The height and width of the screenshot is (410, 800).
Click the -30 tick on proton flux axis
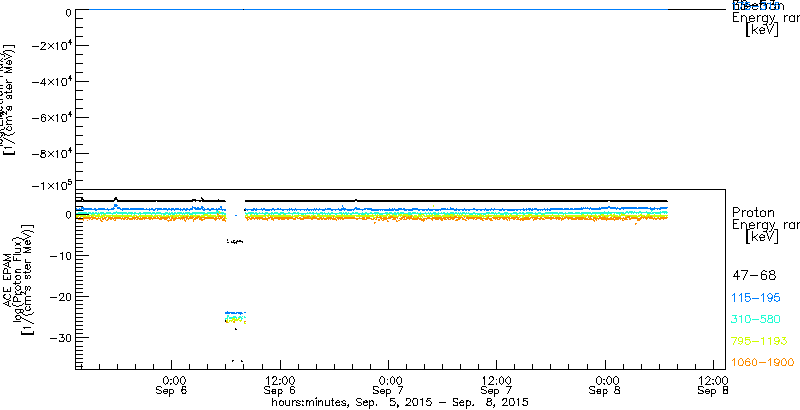click(x=59, y=337)
